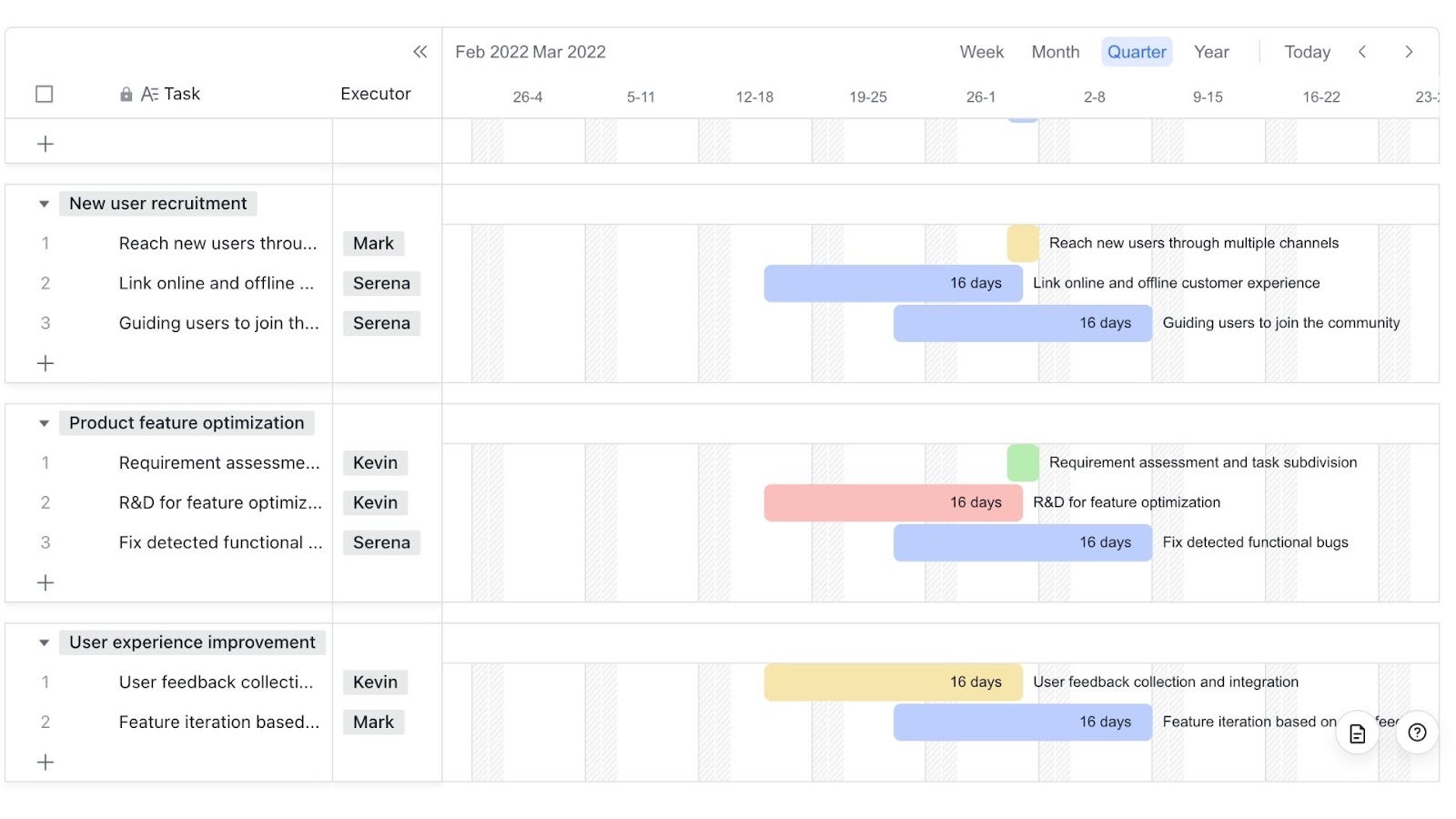The image size is (1456, 819).
Task: Switch to Month view
Action: (1056, 52)
